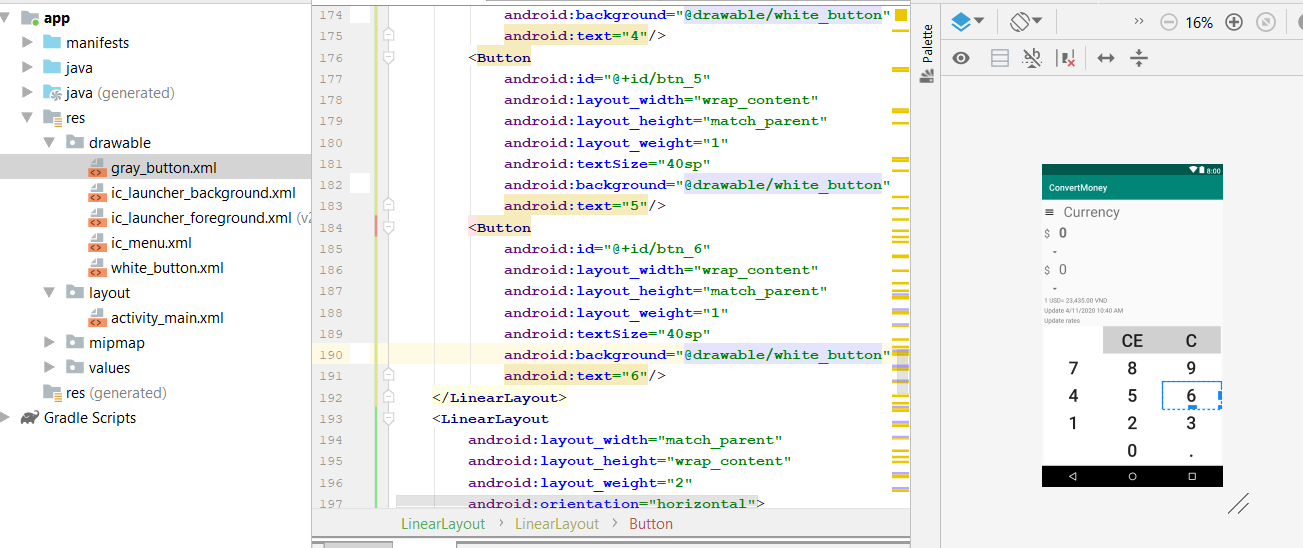
Task: Select the second LinearLayout breadcrumb
Action: 557,524
